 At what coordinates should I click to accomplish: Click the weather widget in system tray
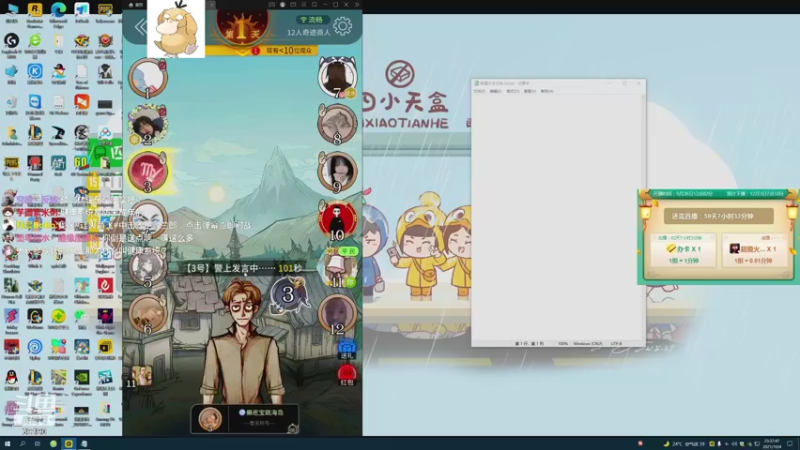[x=683, y=444]
